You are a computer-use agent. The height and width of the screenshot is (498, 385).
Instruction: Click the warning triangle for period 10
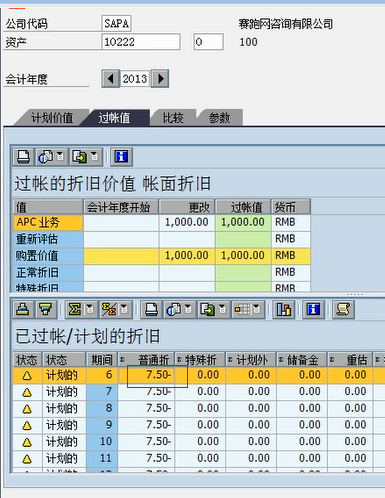27,442
